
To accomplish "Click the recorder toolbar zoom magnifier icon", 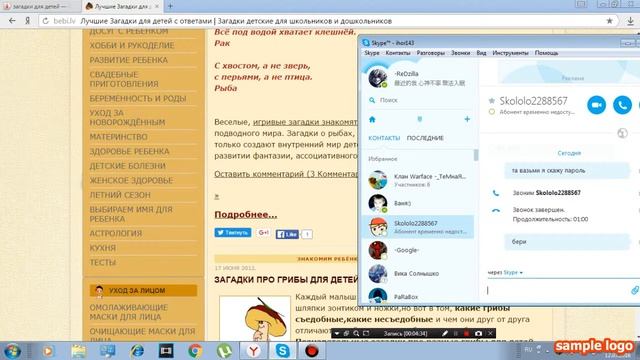I will [356, 333].
